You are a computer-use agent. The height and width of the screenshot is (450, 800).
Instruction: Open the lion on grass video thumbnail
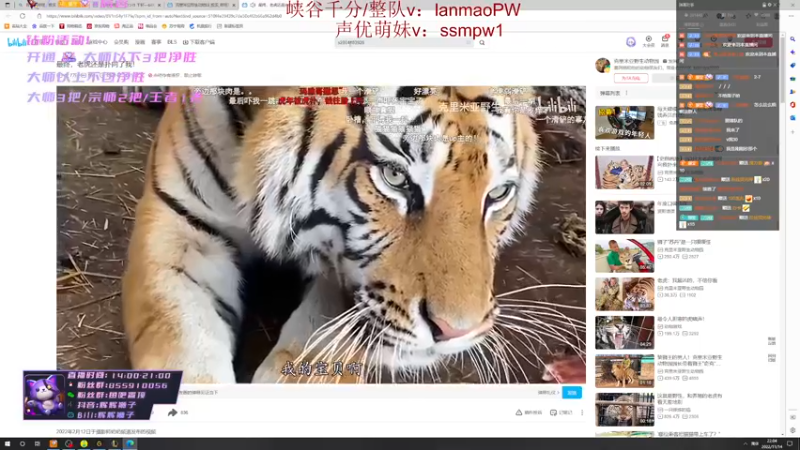(624, 371)
